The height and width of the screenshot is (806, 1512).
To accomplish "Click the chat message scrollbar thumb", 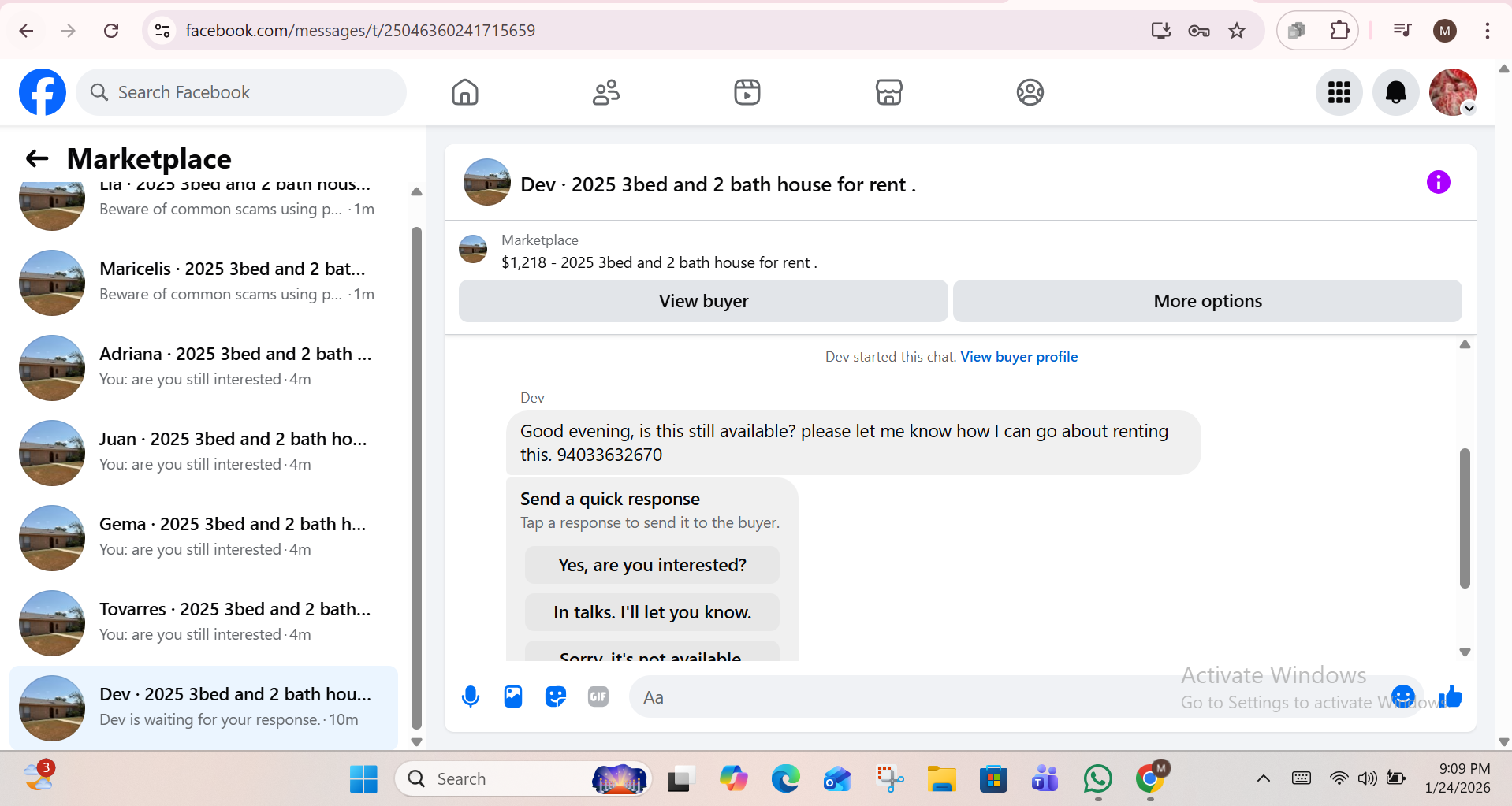I will click(x=1465, y=518).
